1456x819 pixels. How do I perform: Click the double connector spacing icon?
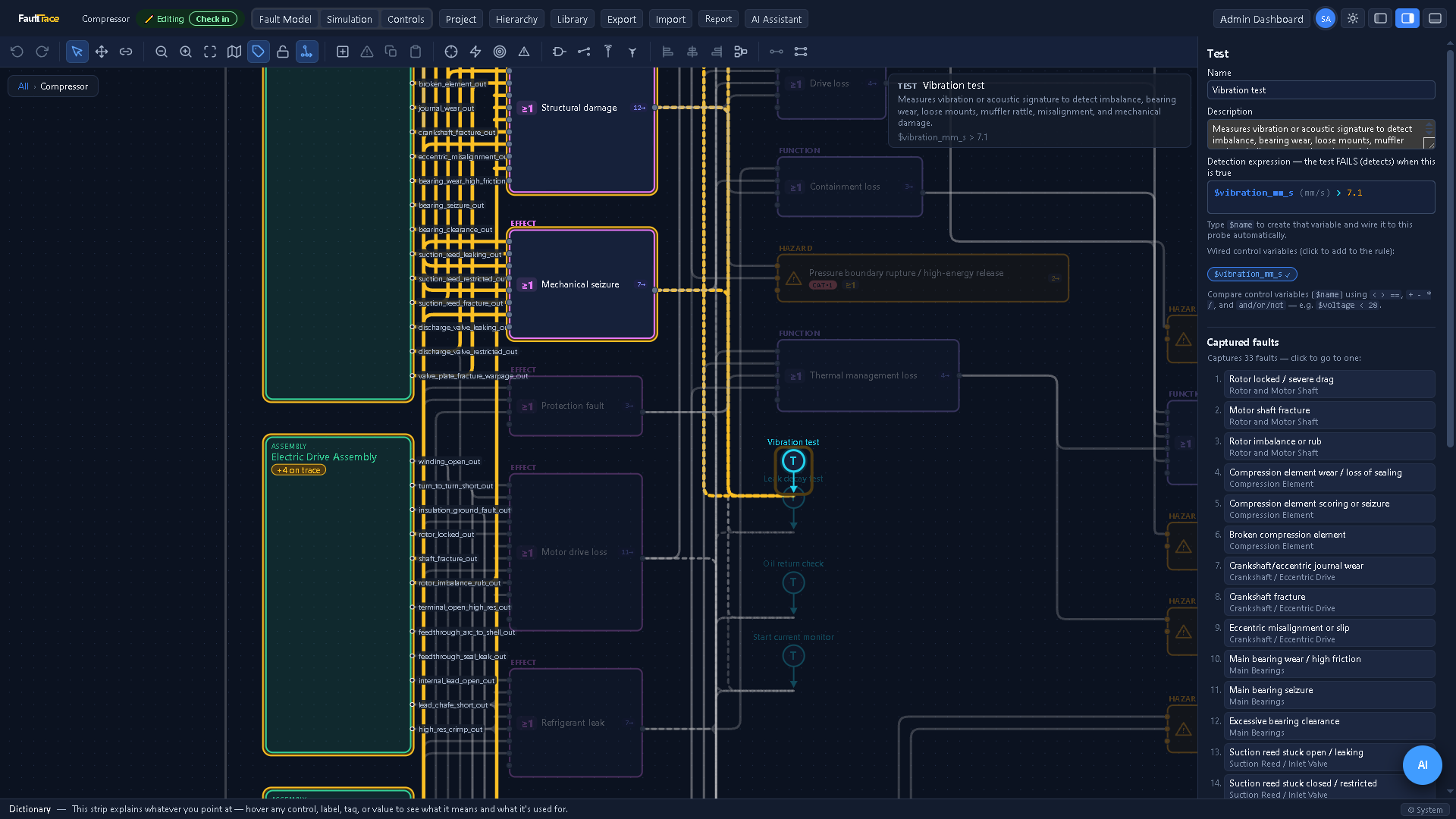coord(801,52)
